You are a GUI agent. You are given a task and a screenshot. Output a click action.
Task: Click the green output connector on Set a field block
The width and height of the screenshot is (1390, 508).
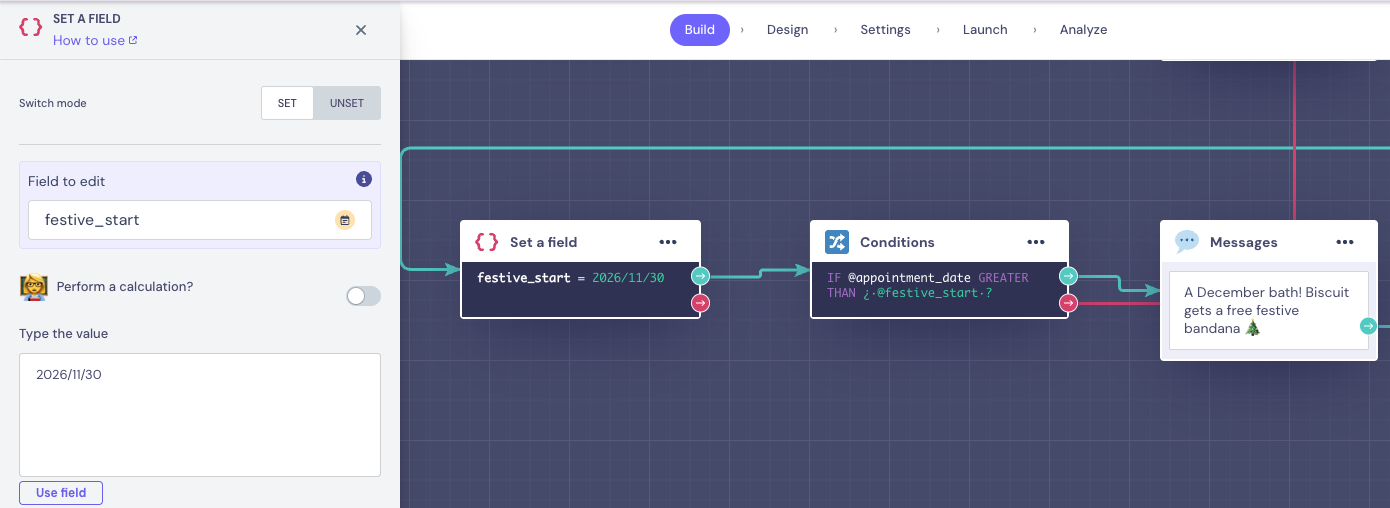(700, 277)
